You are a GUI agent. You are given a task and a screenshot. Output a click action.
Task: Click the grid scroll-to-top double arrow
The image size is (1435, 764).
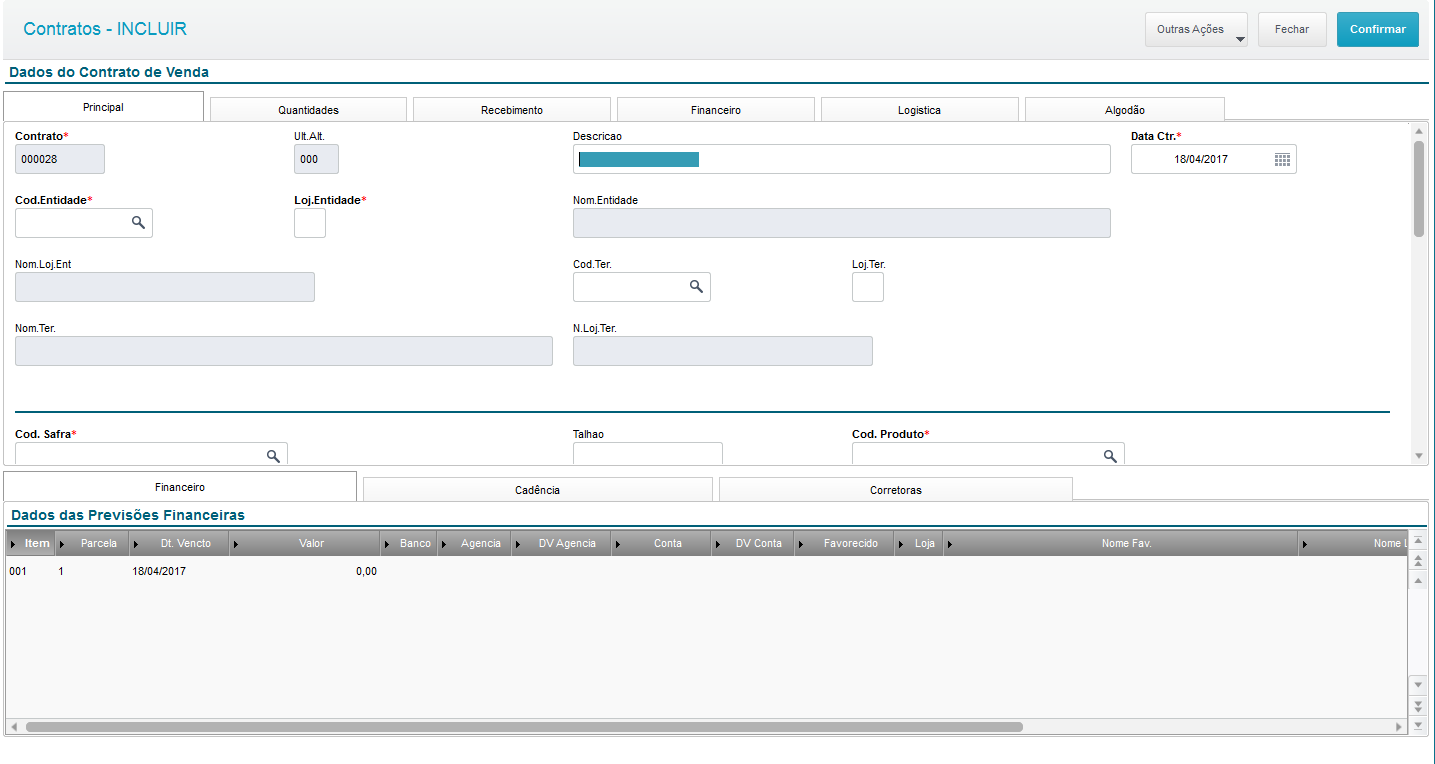click(1417, 561)
